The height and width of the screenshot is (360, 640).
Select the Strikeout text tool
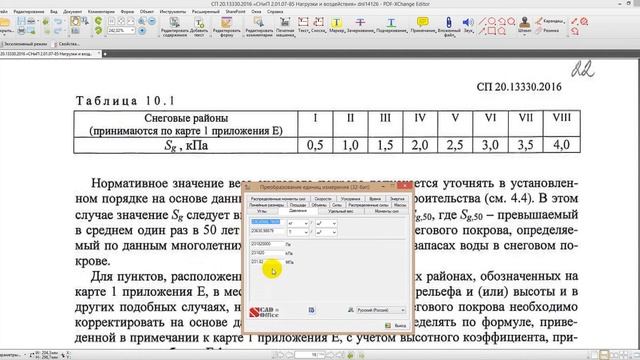(x=360, y=25)
